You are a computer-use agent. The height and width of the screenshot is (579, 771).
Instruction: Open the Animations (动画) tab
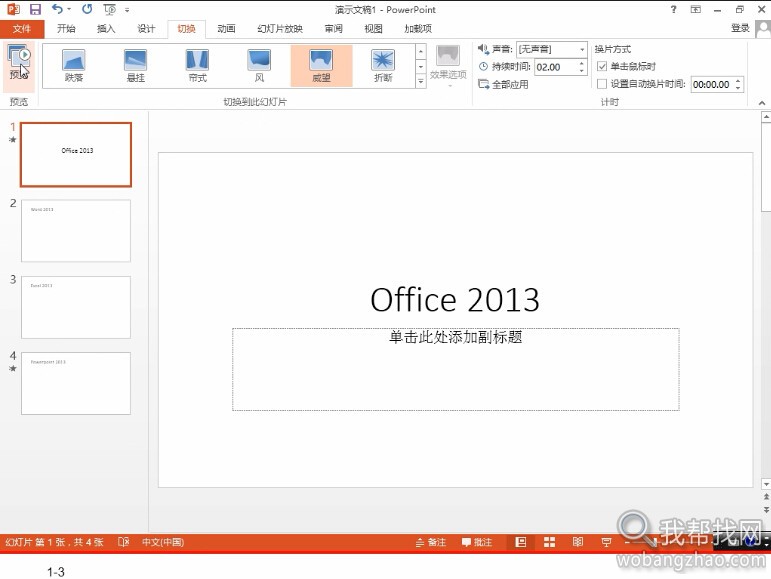click(226, 29)
